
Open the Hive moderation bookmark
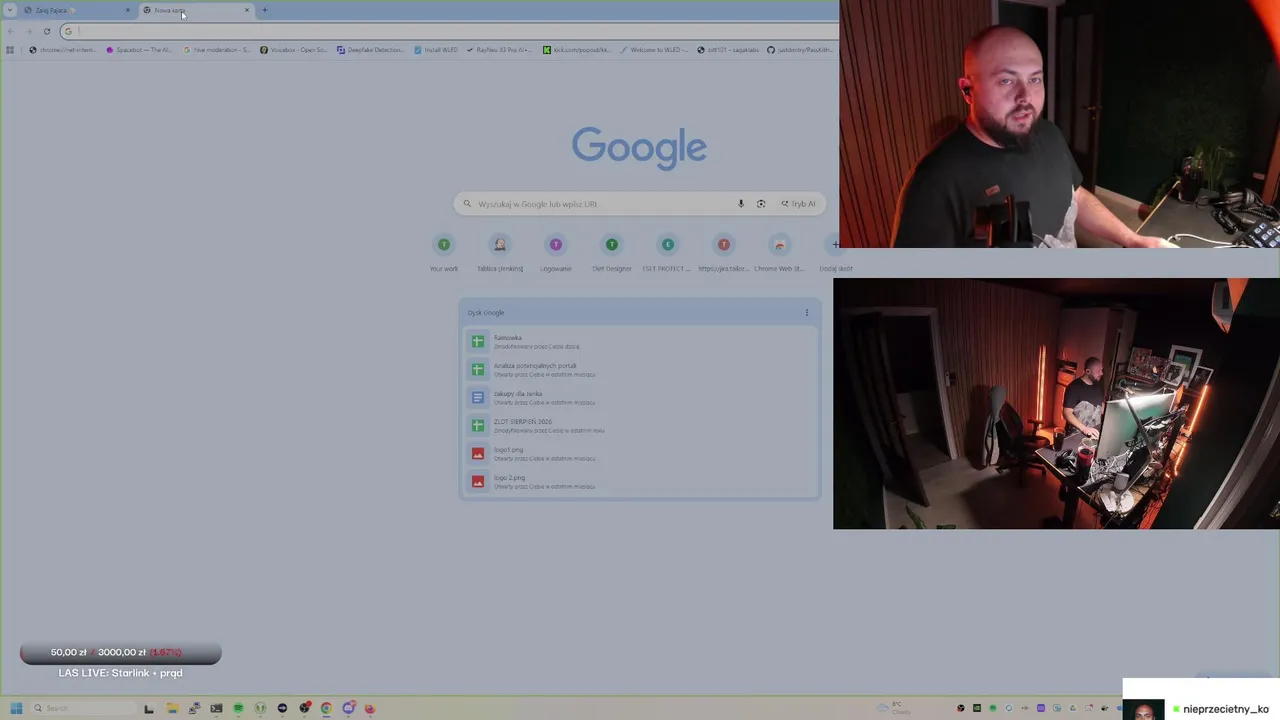coord(217,49)
